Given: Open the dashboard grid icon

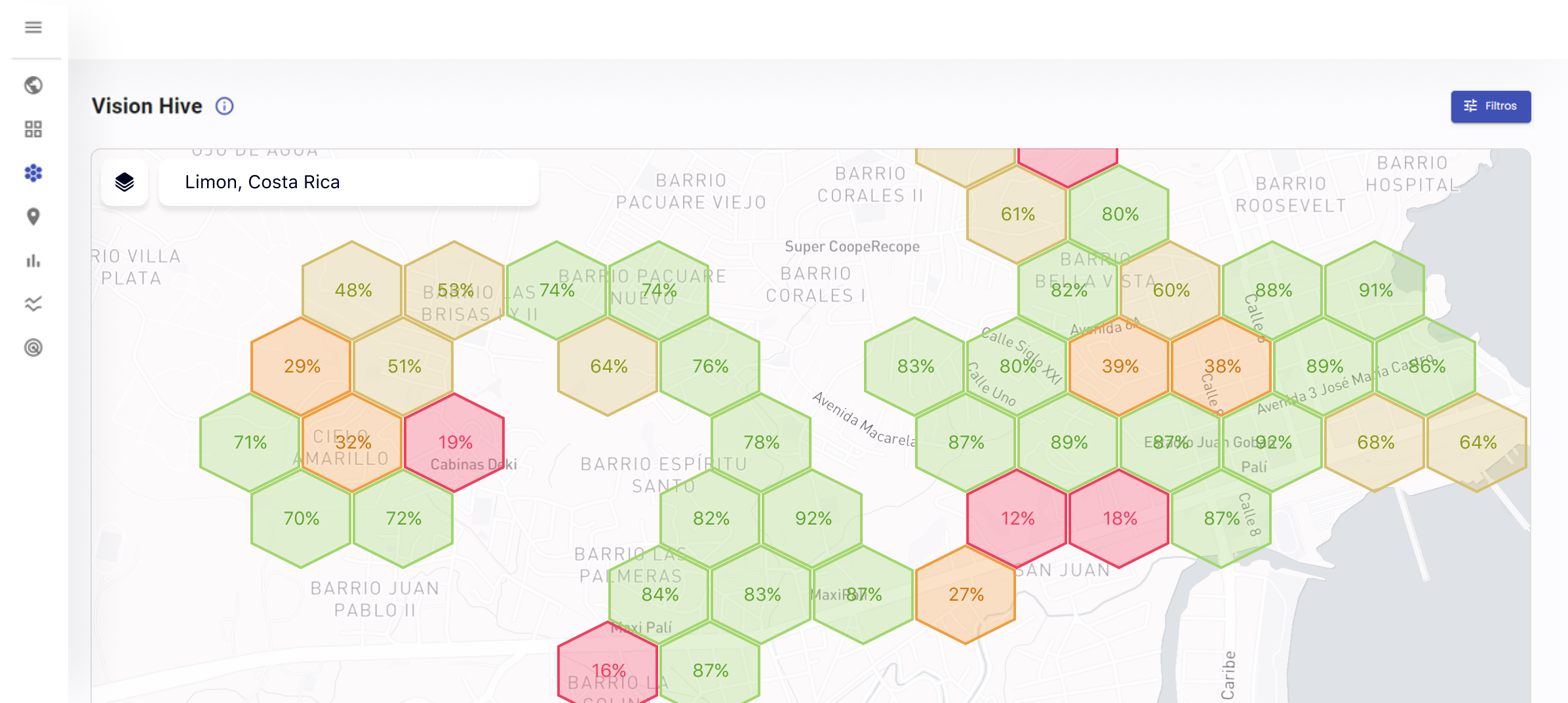Looking at the screenshot, I should [x=33, y=129].
